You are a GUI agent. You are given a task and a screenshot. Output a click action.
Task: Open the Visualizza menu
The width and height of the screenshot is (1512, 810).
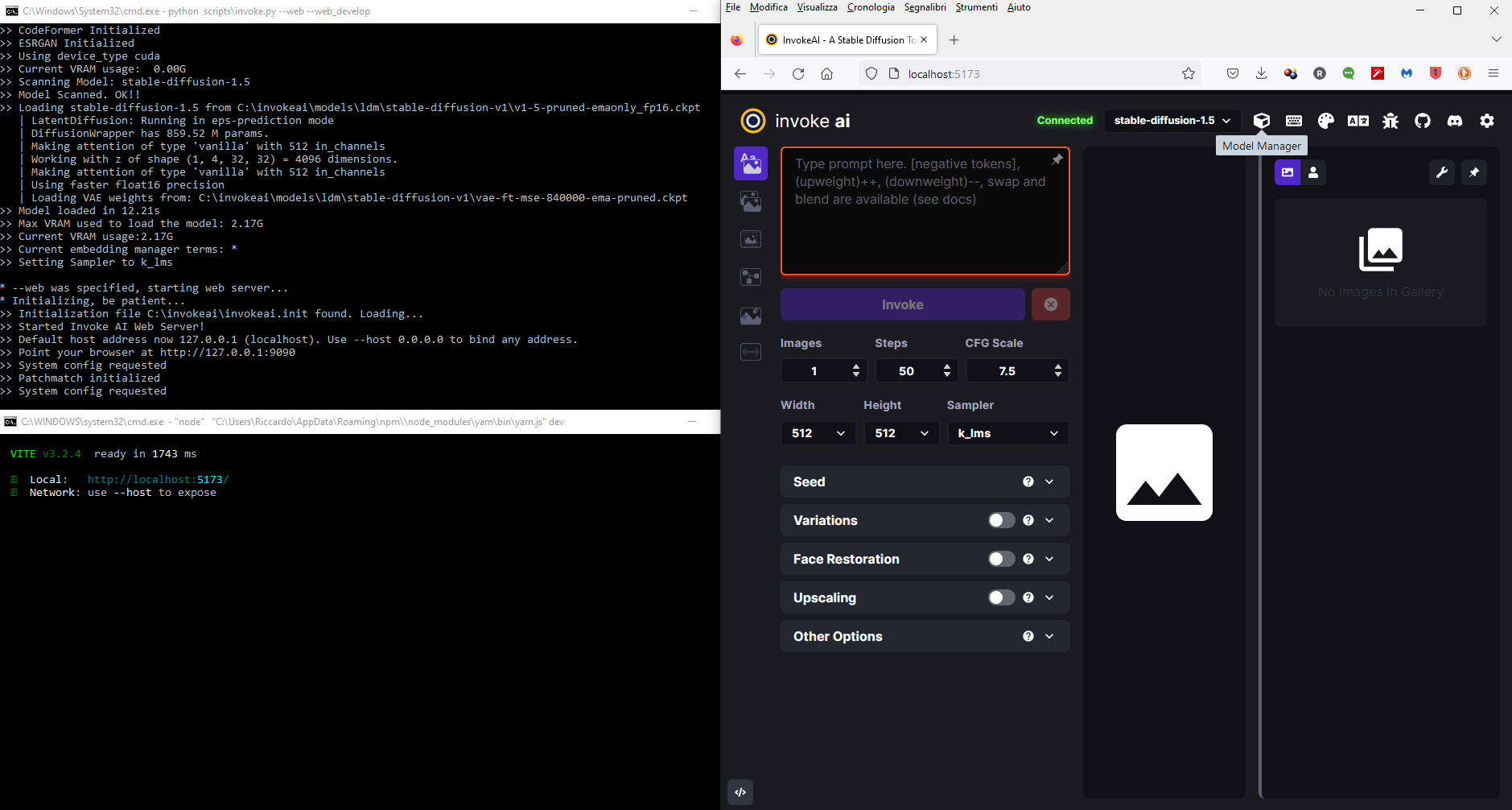[817, 7]
